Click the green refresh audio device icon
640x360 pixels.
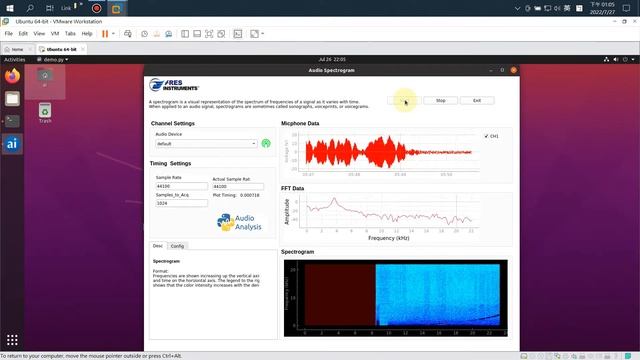266,143
